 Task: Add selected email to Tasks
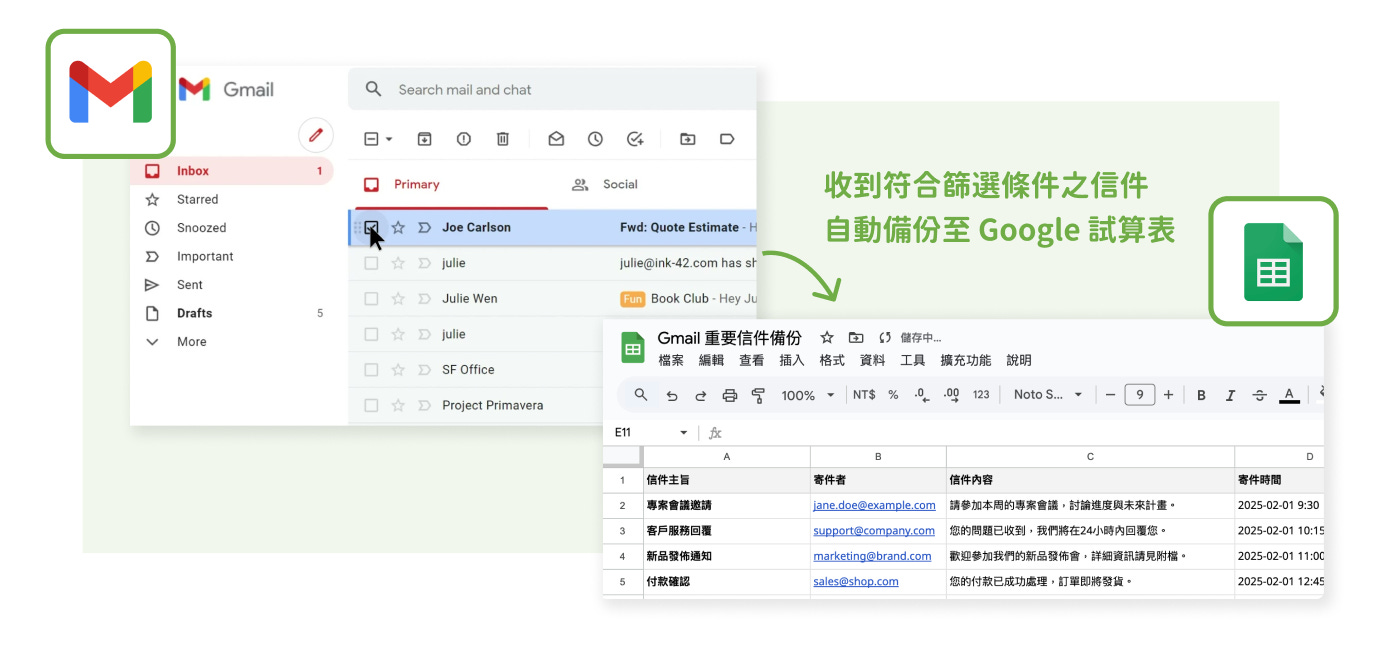pos(635,138)
